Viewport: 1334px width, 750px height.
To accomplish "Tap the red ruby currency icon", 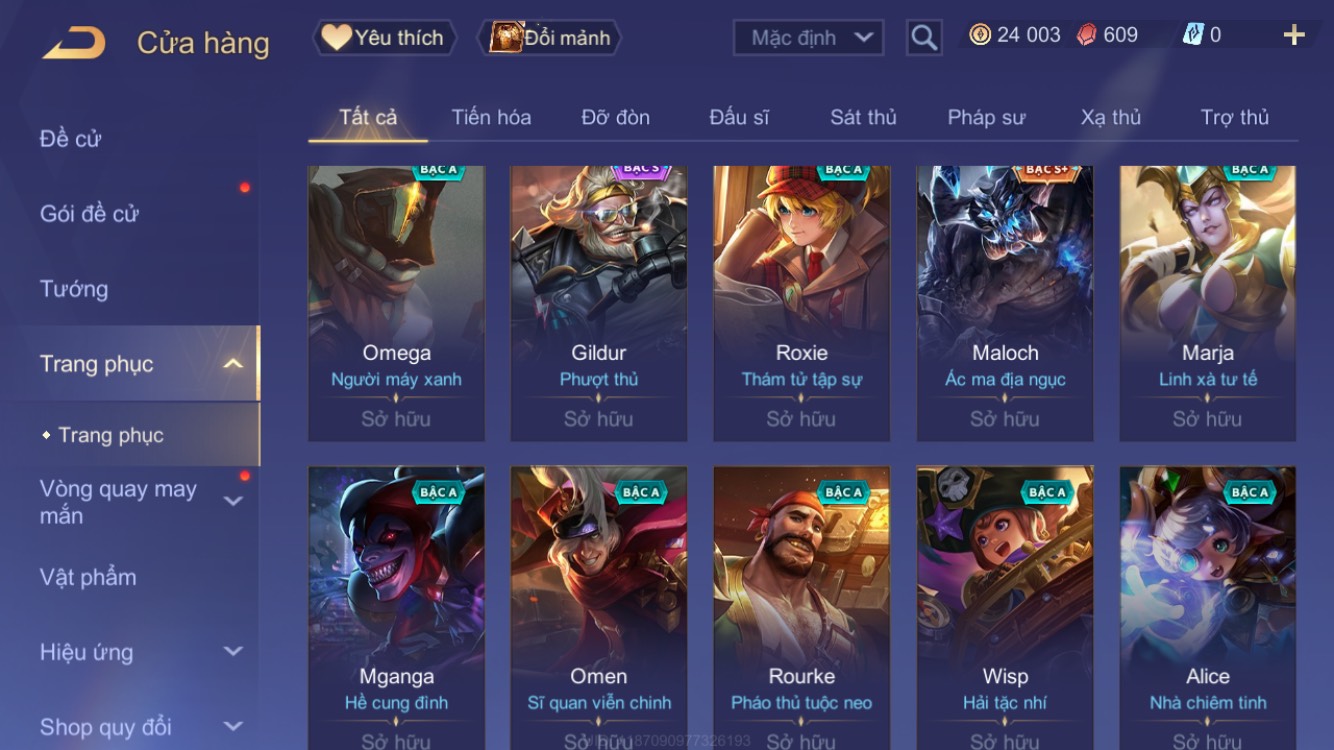I will 1086,35.
